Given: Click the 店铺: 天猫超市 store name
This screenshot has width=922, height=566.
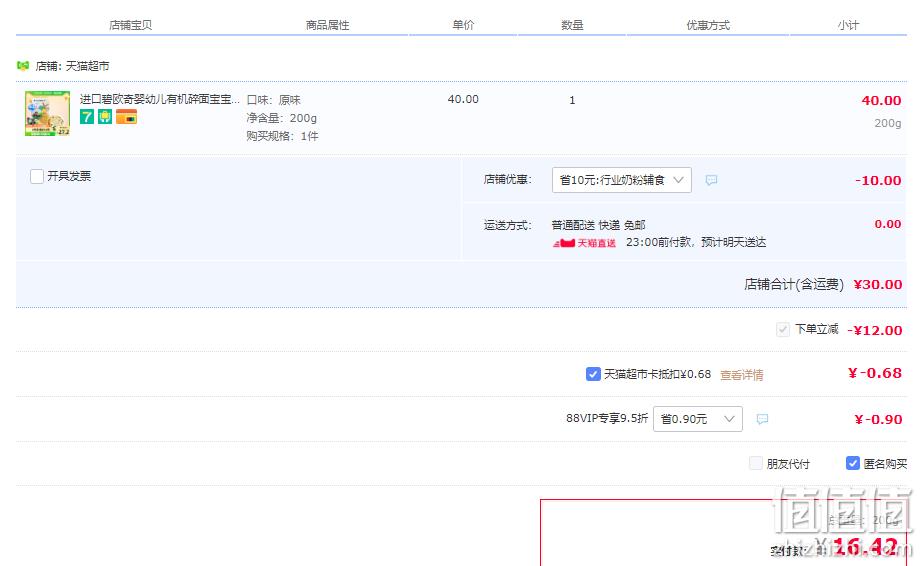Looking at the screenshot, I should coord(72,66).
